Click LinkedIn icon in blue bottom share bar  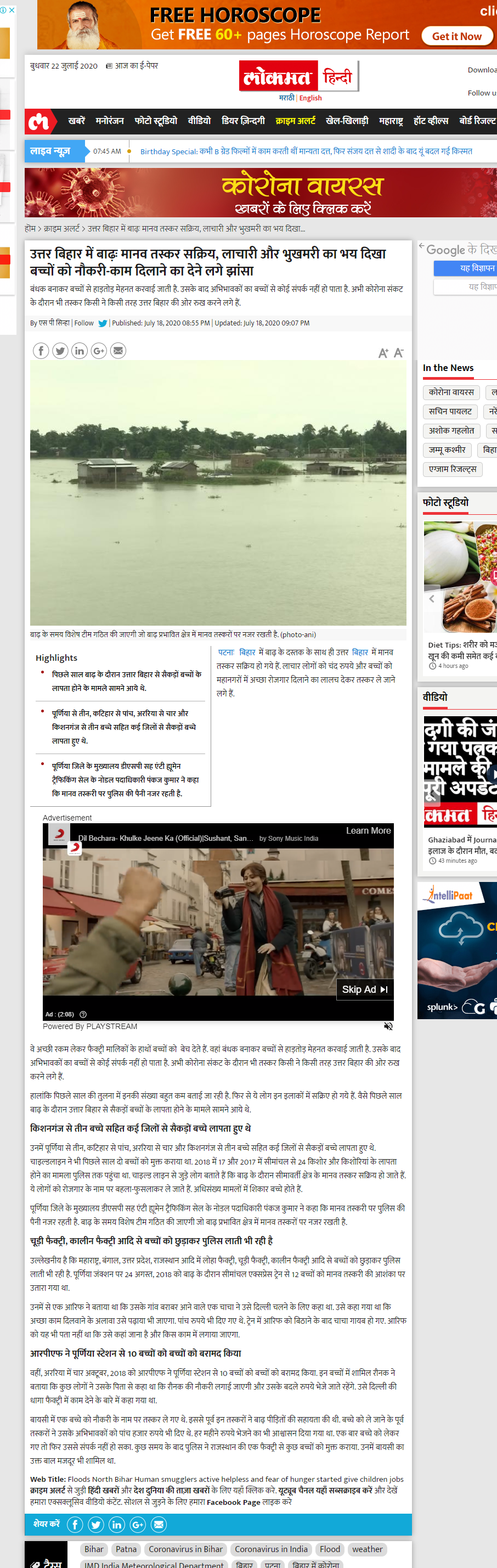(117, 1525)
